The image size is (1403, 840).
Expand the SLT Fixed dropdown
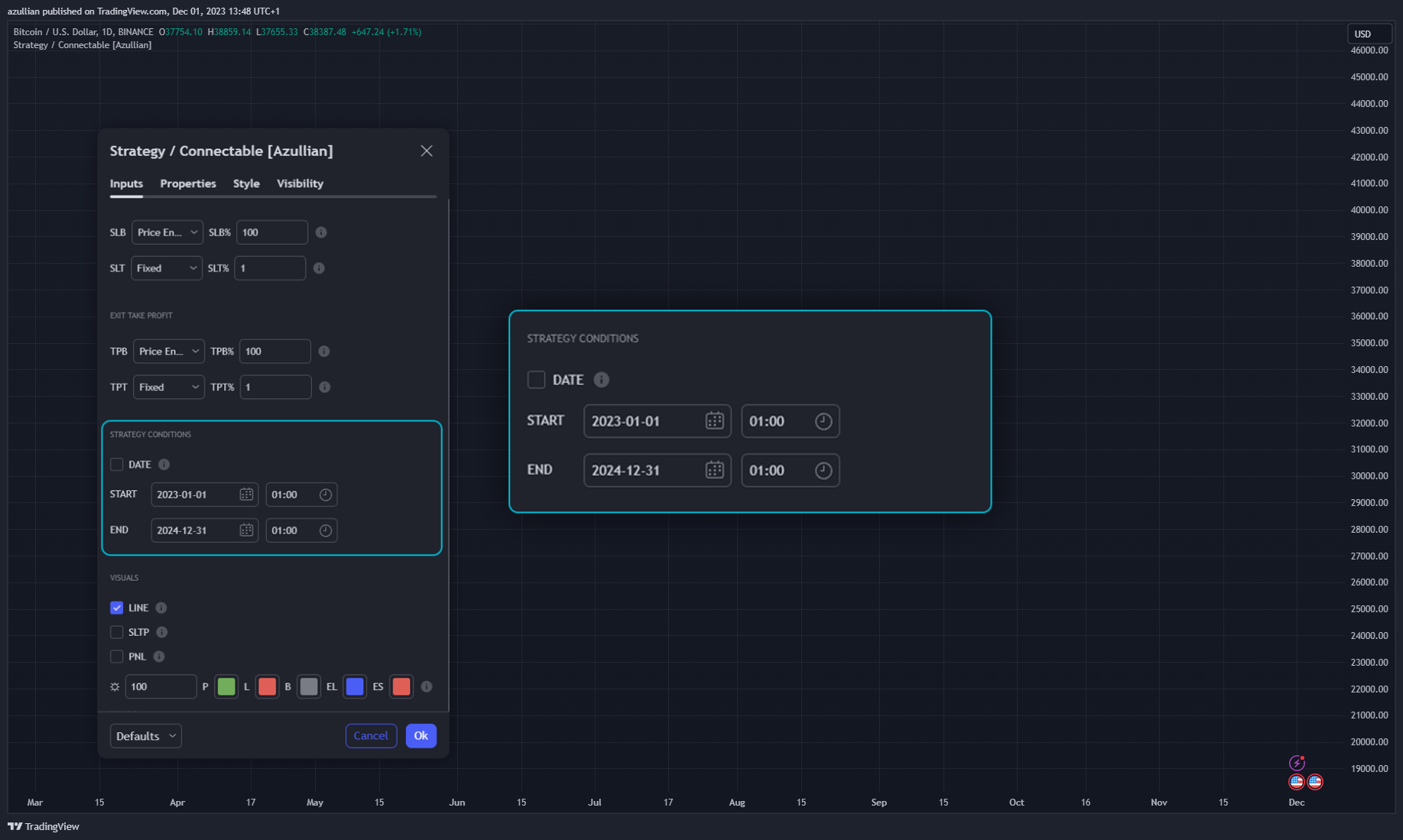click(x=167, y=268)
